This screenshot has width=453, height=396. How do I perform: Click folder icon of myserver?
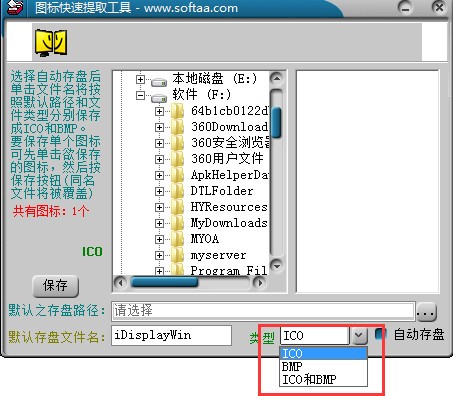[x=178, y=255]
